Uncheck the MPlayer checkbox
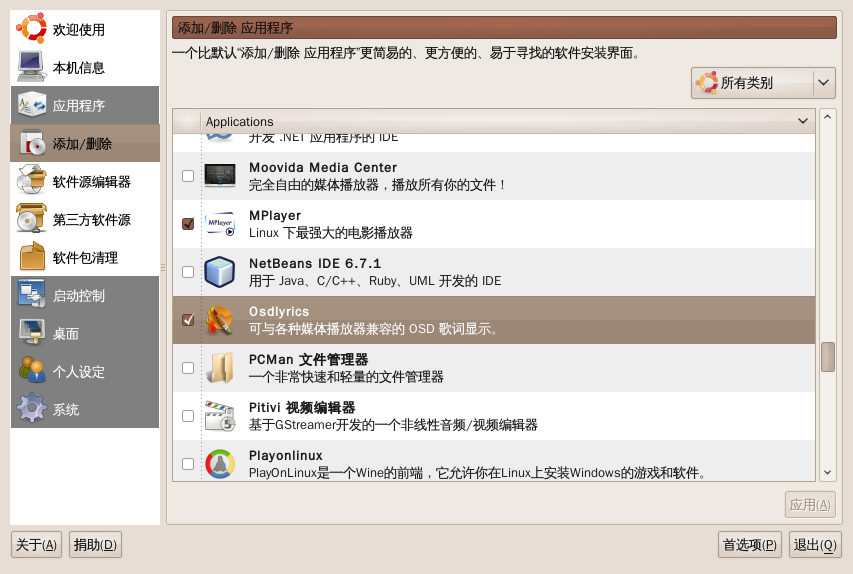The width and height of the screenshot is (853, 574). tap(188, 224)
